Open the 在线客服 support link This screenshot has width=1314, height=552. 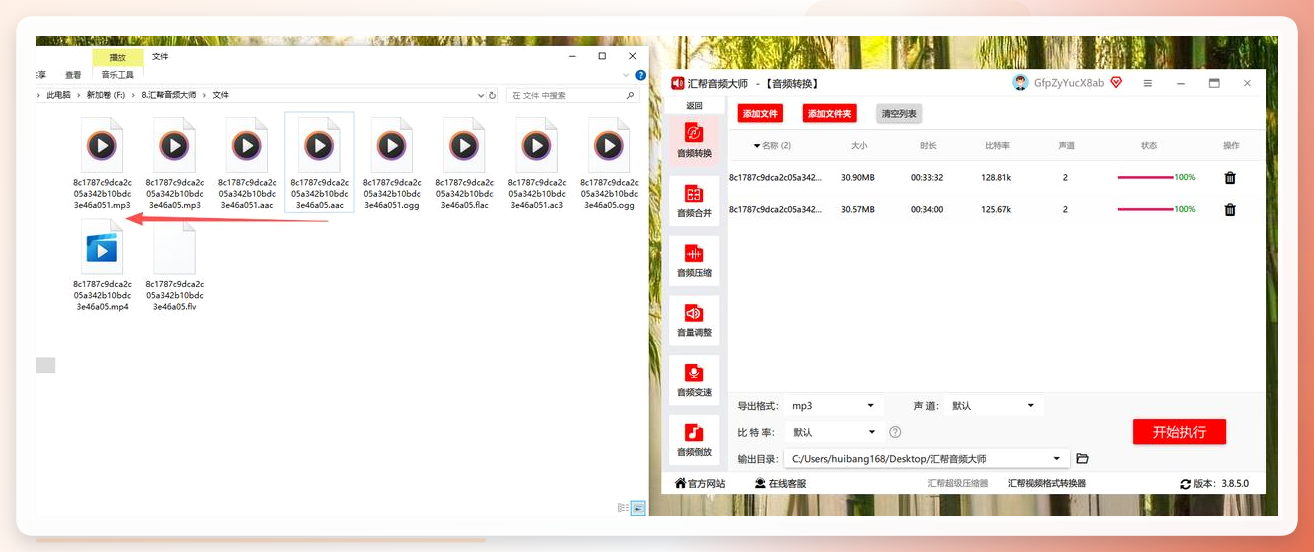pyautogui.click(x=780, y=484)
